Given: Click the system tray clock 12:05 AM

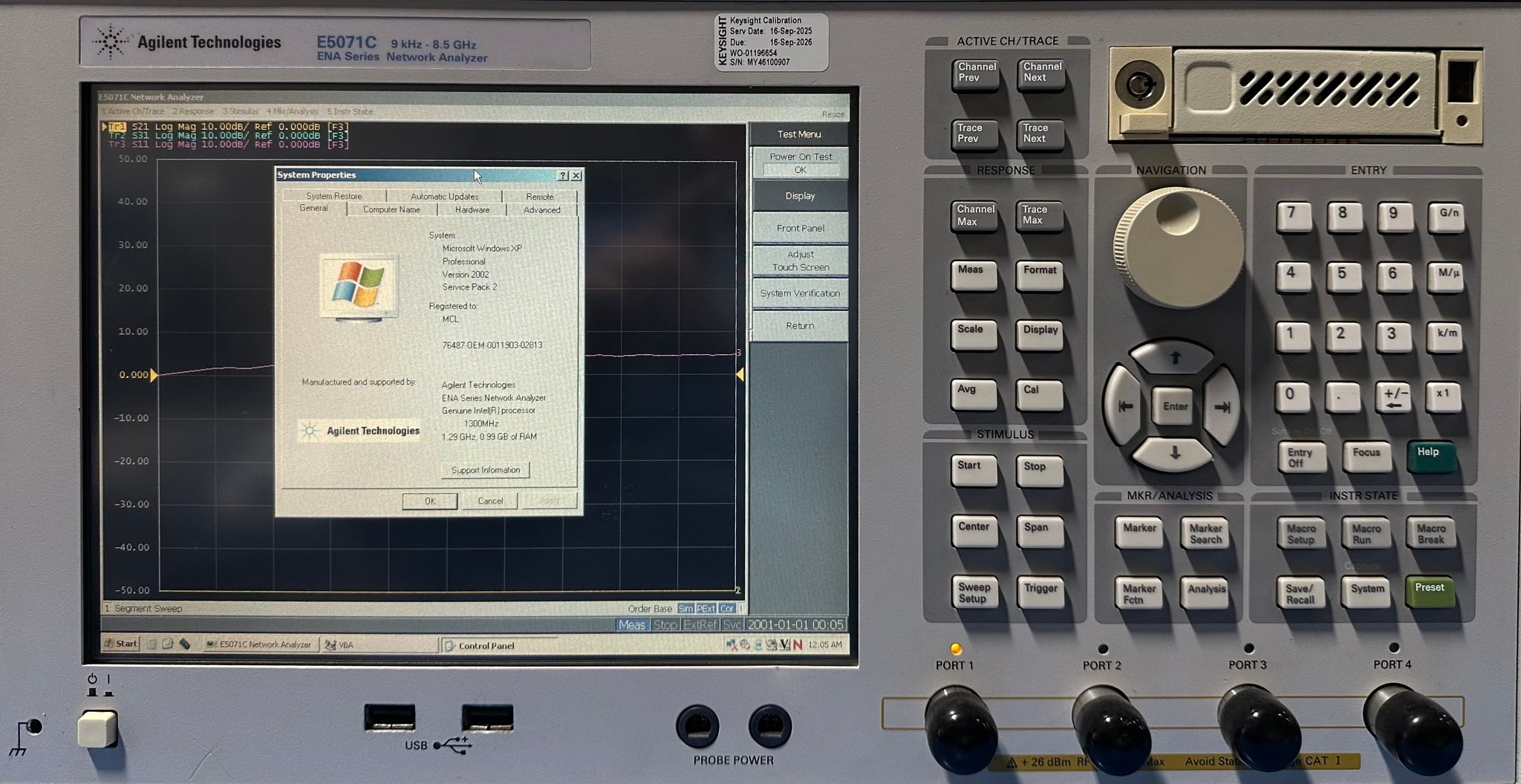Looking at the screenshot, I should coord(825,644).
